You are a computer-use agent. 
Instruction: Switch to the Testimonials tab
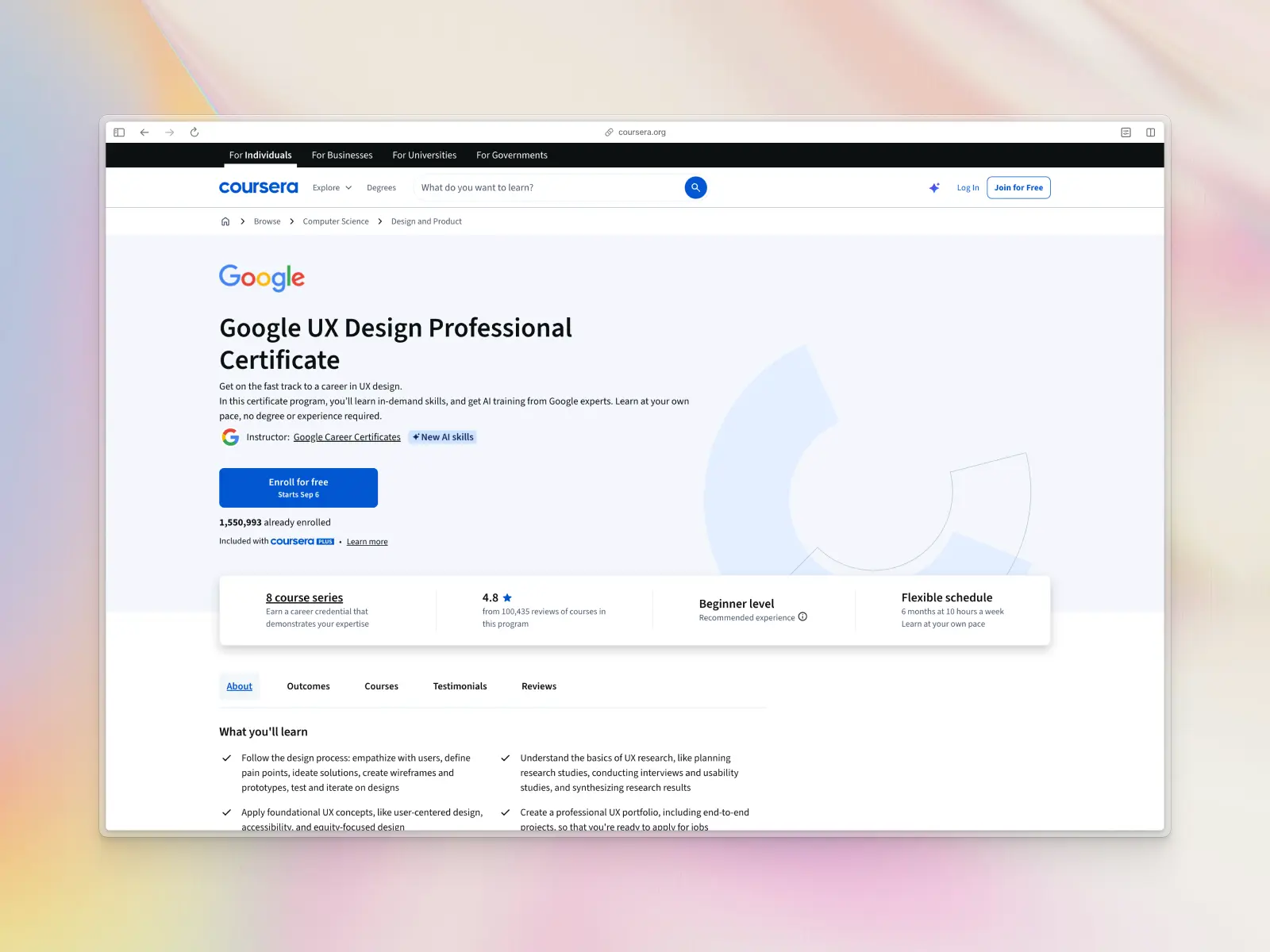pyautogui.click(x=460, y=686)
